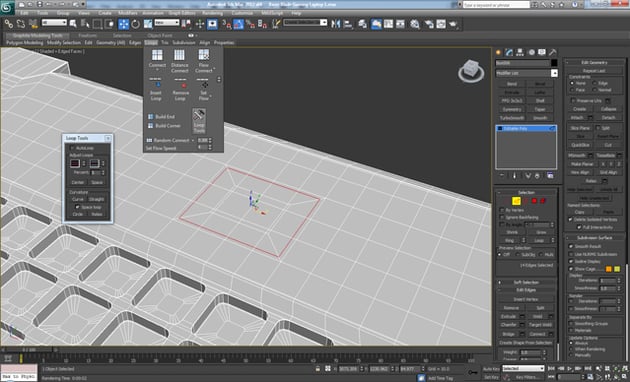Viewport: 630px width, 382px height.
Task: Toggle Ignore Backfacing checkbox
Action: point(502,217)
